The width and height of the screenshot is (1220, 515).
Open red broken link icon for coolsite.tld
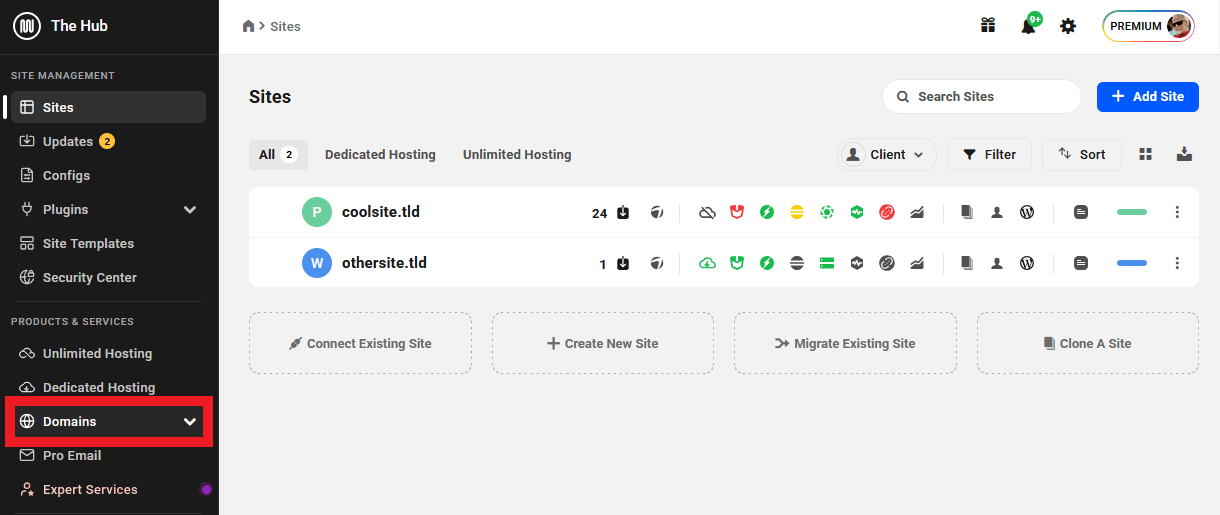click(887, 212)
